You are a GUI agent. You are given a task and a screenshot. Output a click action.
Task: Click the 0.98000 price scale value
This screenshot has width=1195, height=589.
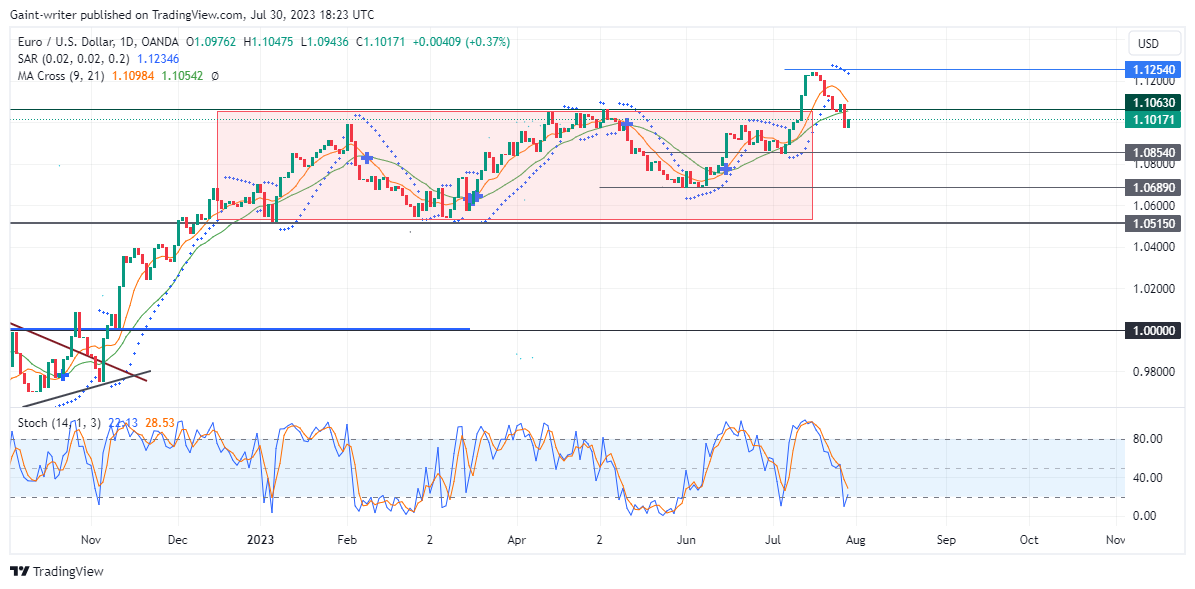[1153, 372]
